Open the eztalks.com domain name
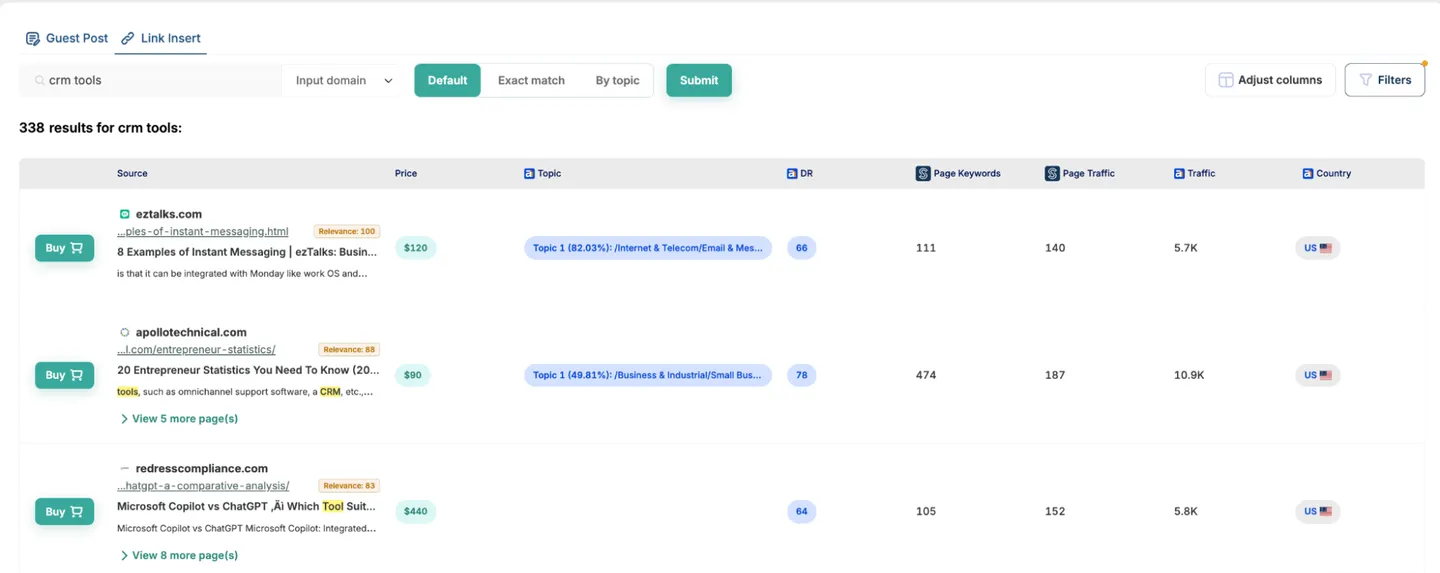The height and width of the screenshot is (573, 1440). click(169, 214)
